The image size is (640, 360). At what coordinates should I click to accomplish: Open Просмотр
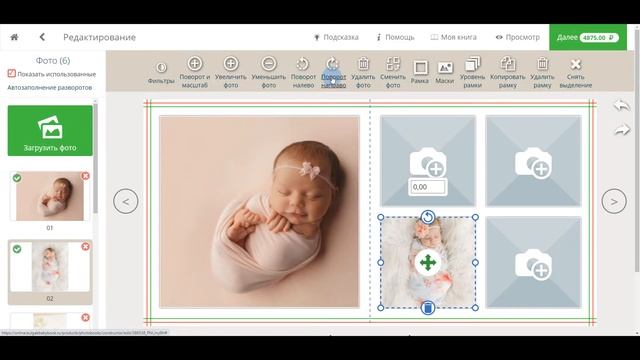point(518,37)
